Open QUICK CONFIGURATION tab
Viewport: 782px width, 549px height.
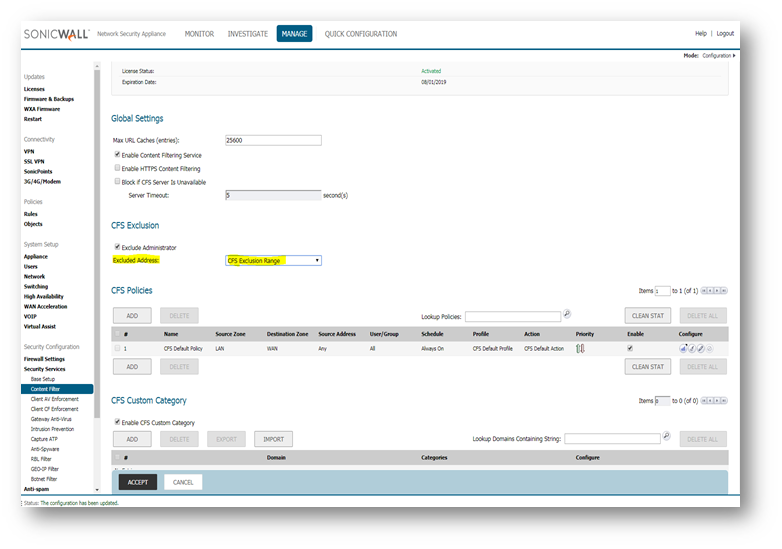click(361, 34)
